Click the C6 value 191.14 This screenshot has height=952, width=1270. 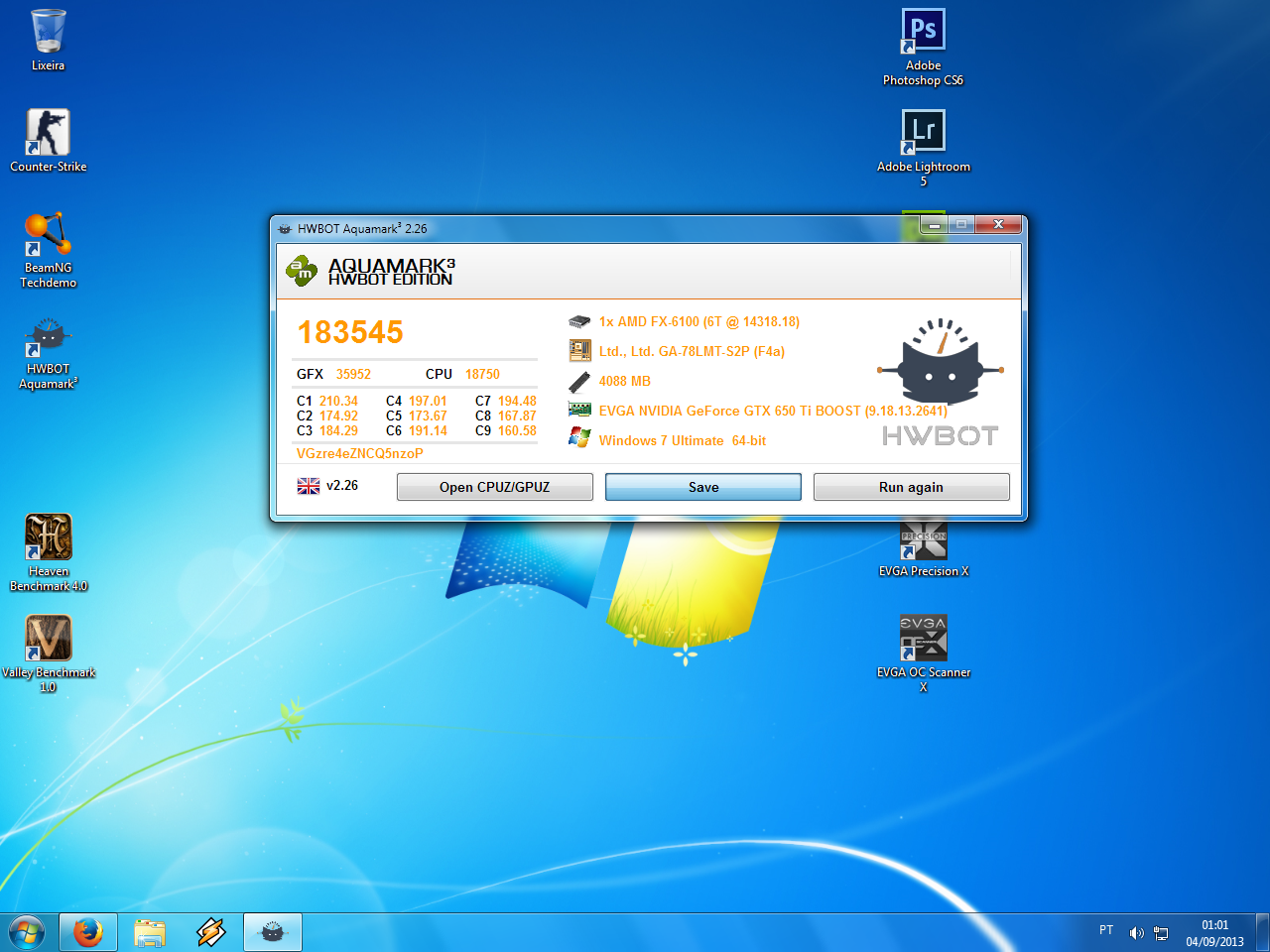428,430
